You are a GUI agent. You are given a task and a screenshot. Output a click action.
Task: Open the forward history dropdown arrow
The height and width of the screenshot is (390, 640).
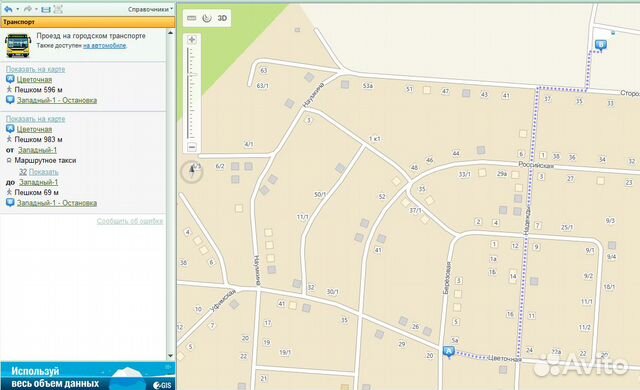[37, 9]
